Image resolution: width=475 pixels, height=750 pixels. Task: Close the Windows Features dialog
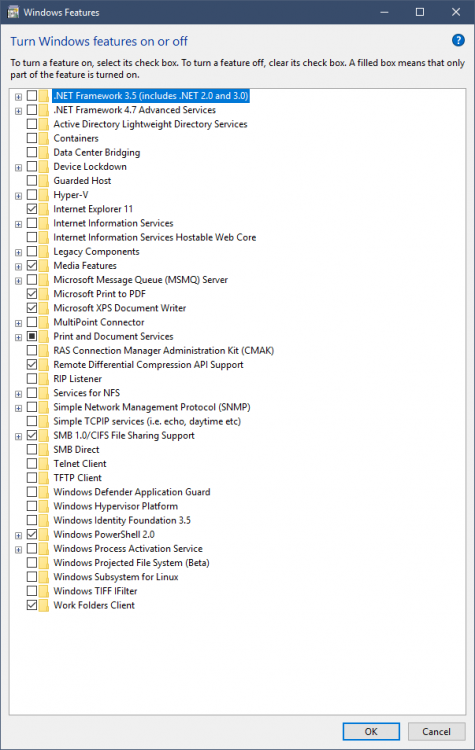click(x=456, y=12)
